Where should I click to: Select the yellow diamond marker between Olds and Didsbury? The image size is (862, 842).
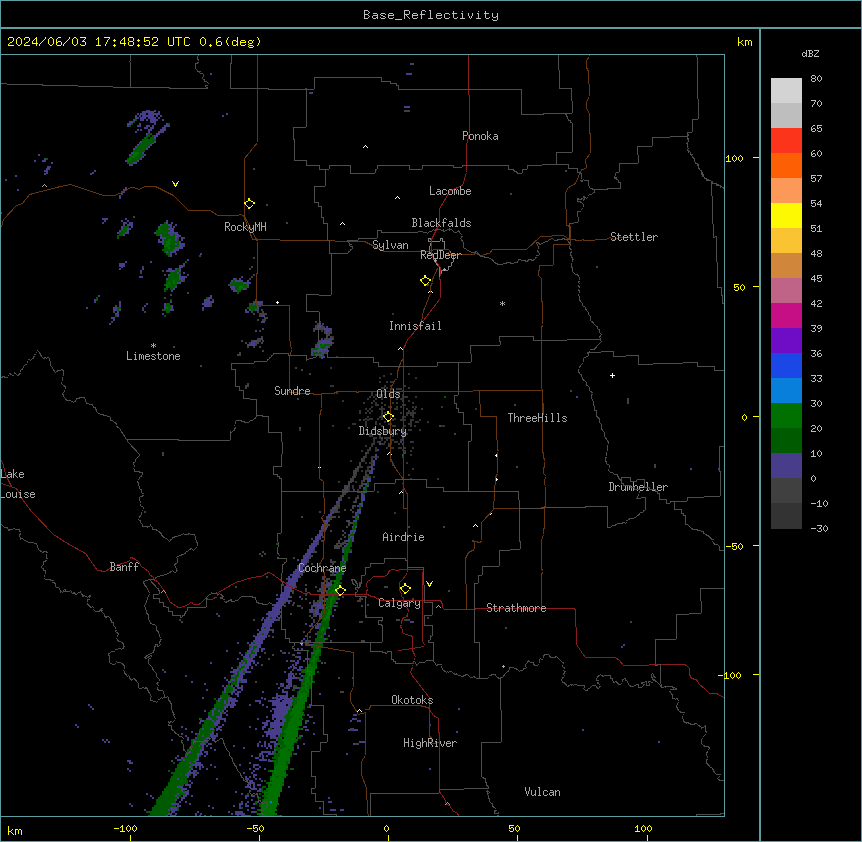pyautogui.click(x=388, y=417)
